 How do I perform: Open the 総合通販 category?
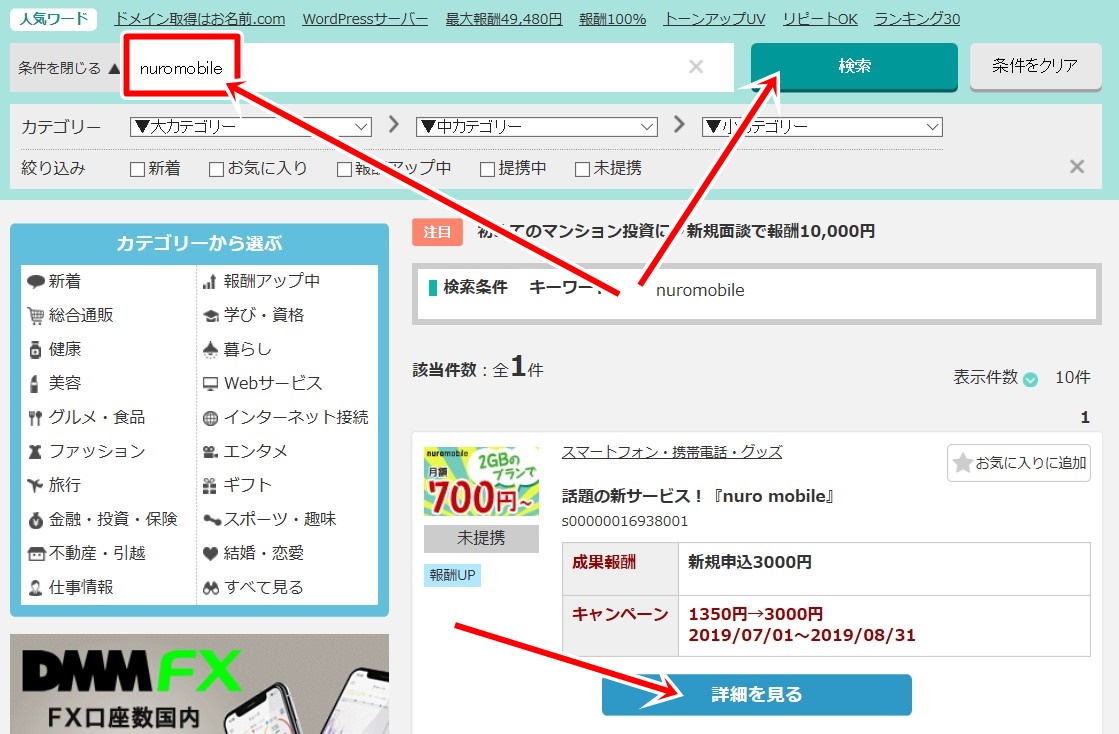81,315
